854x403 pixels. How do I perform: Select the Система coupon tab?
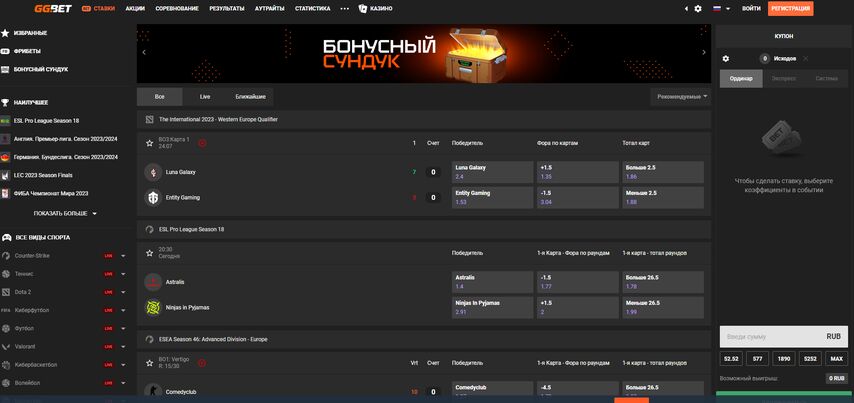[x=827, y=78]
